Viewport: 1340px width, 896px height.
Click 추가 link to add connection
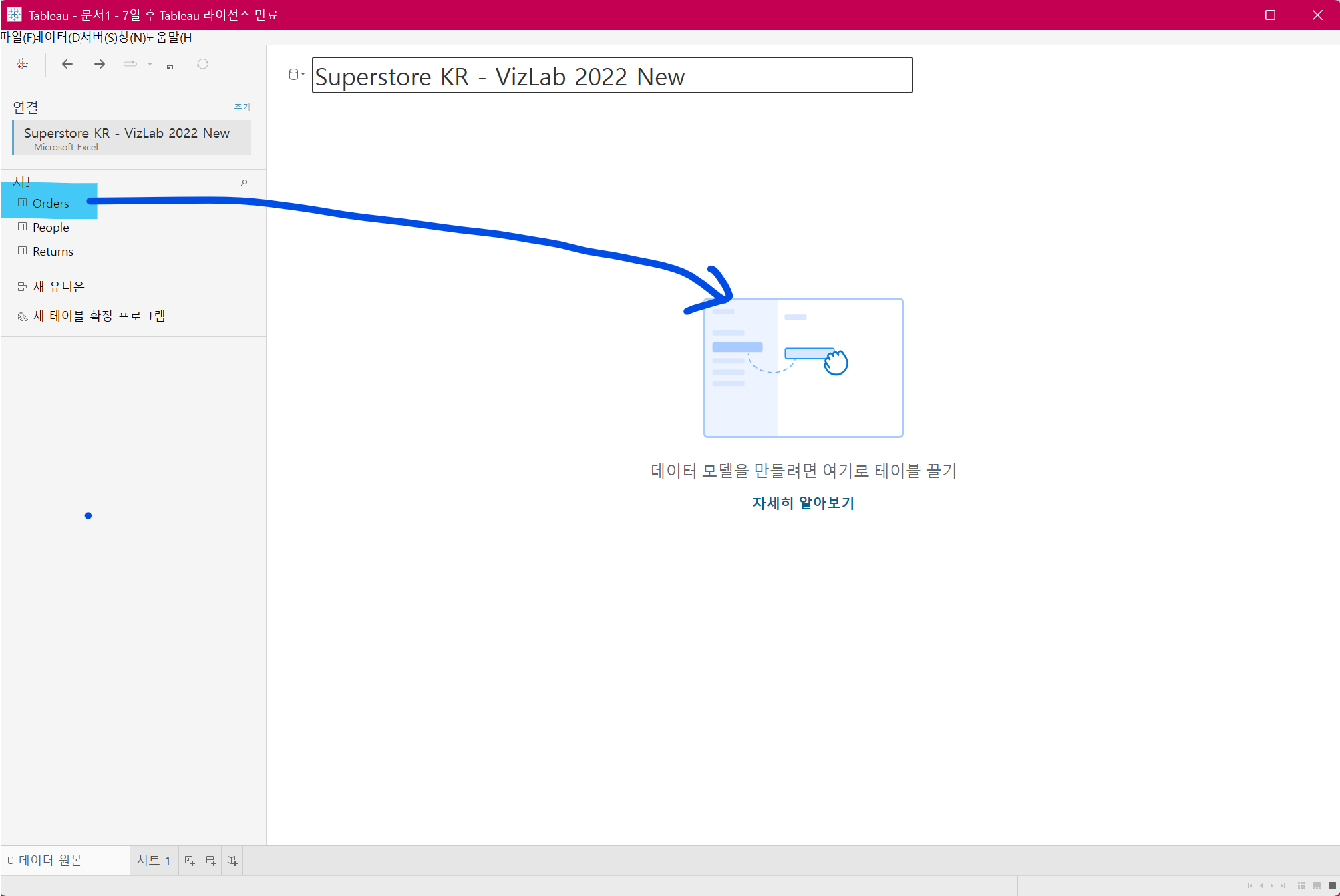click(242, 107)
